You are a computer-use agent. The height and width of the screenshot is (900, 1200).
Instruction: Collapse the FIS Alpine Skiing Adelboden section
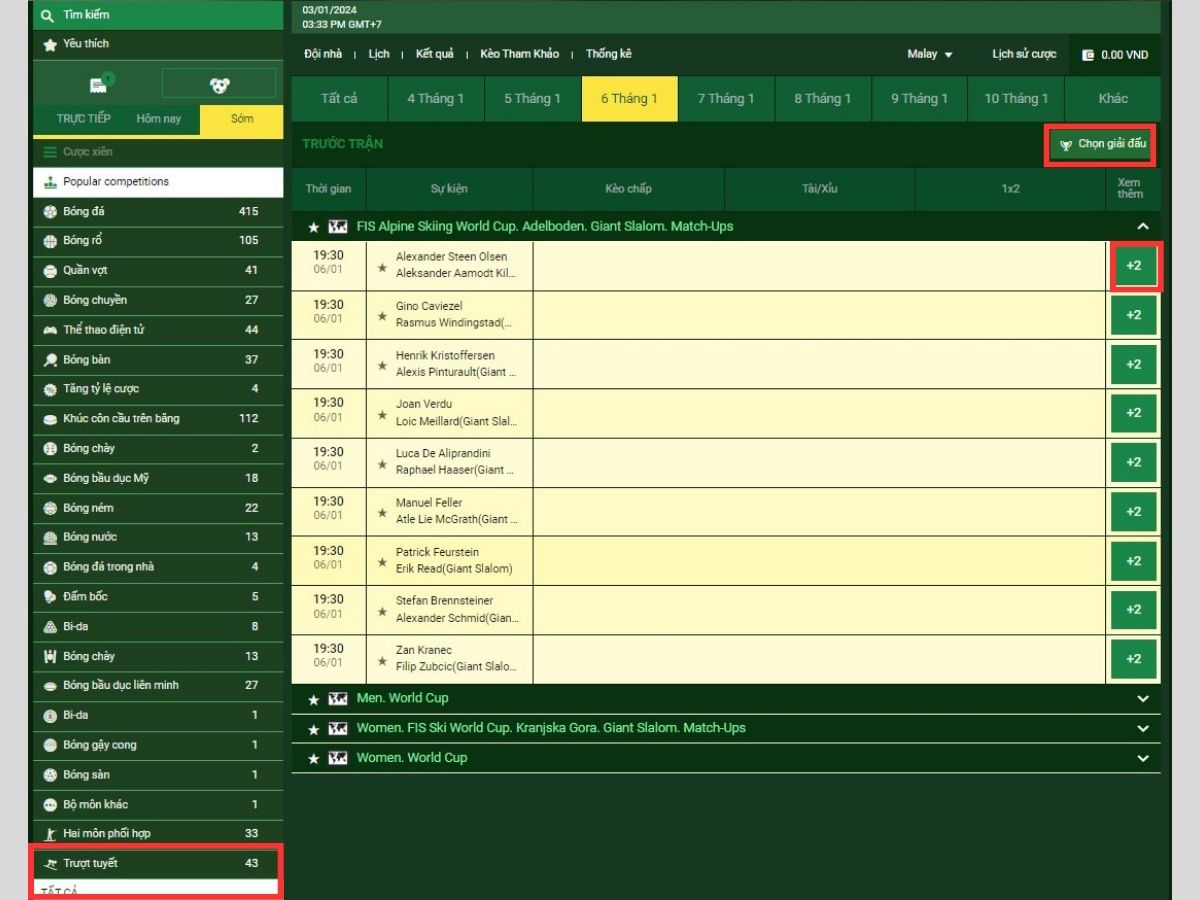pos(1143,227)
